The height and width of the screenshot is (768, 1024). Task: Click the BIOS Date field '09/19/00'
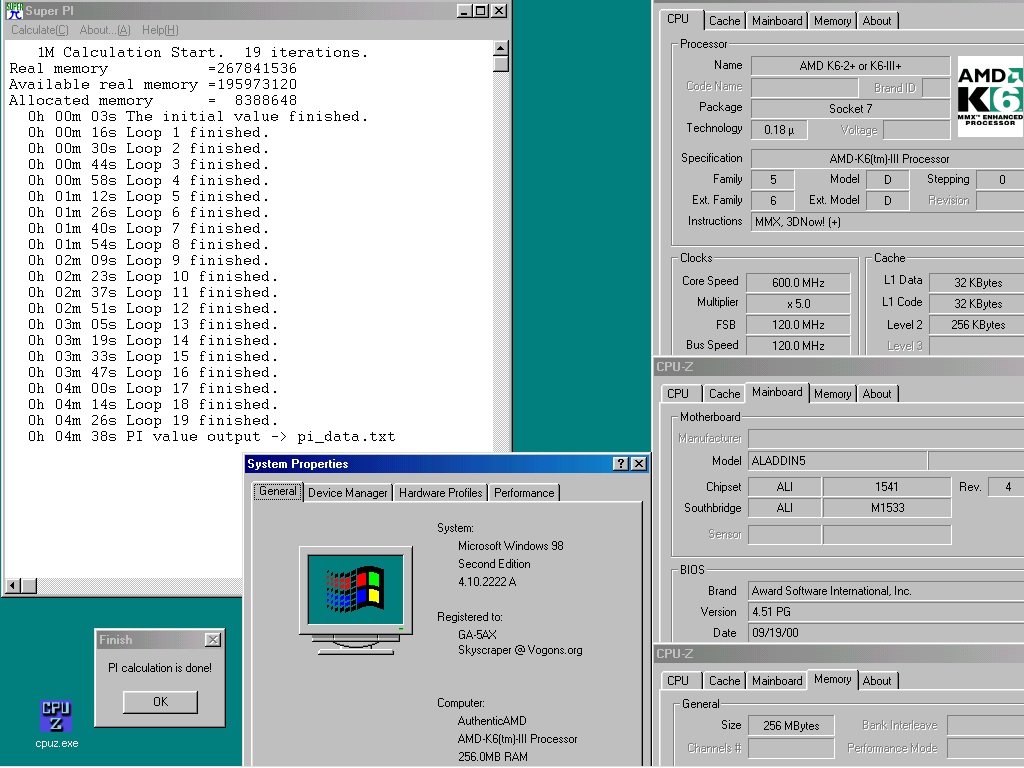point(886,633)
